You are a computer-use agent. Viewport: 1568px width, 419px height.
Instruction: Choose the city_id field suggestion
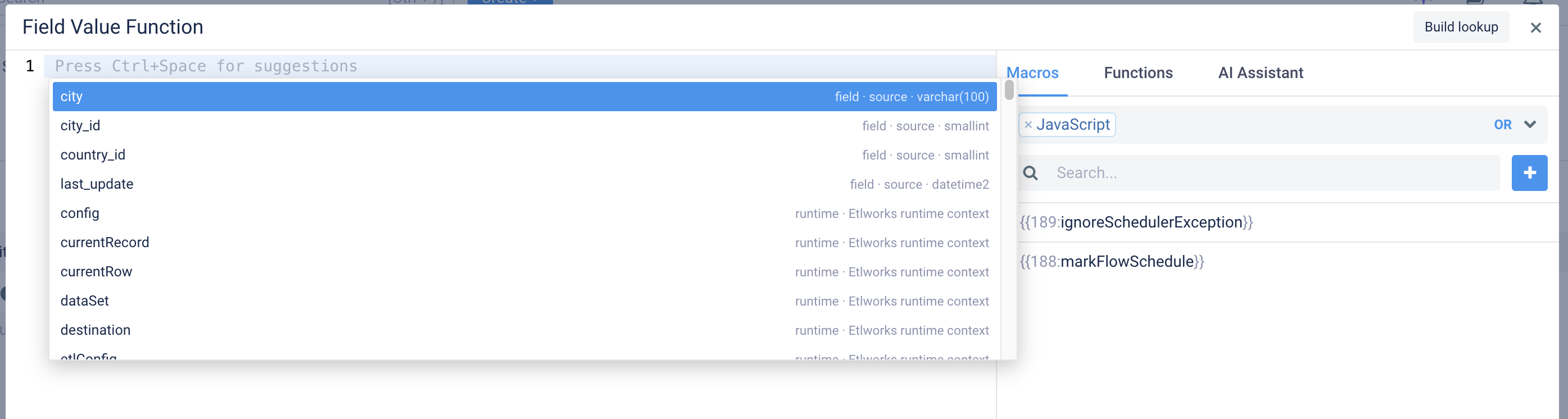click(x=524, y=126)
